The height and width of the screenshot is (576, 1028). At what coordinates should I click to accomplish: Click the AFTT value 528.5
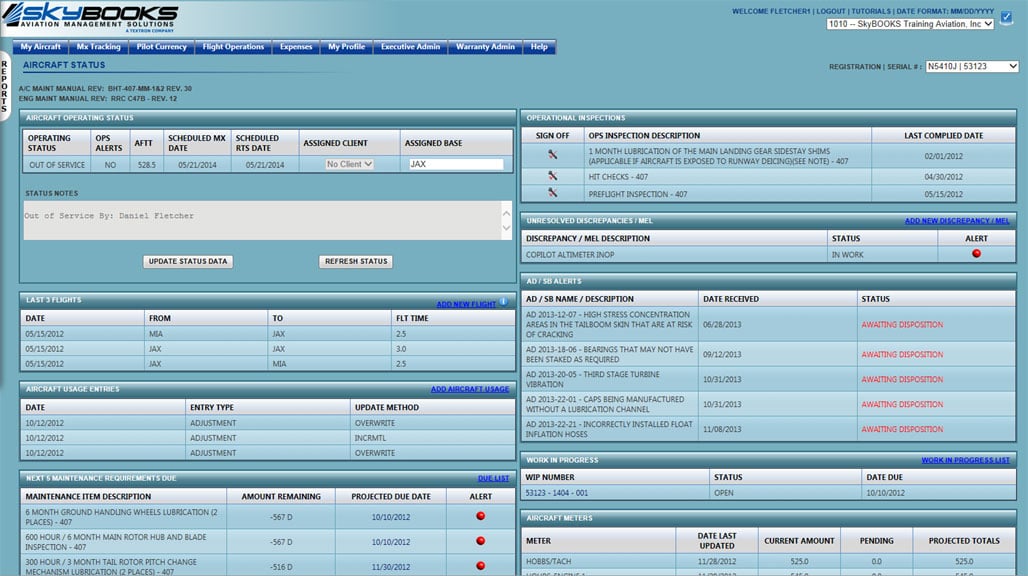coord(147,165)
